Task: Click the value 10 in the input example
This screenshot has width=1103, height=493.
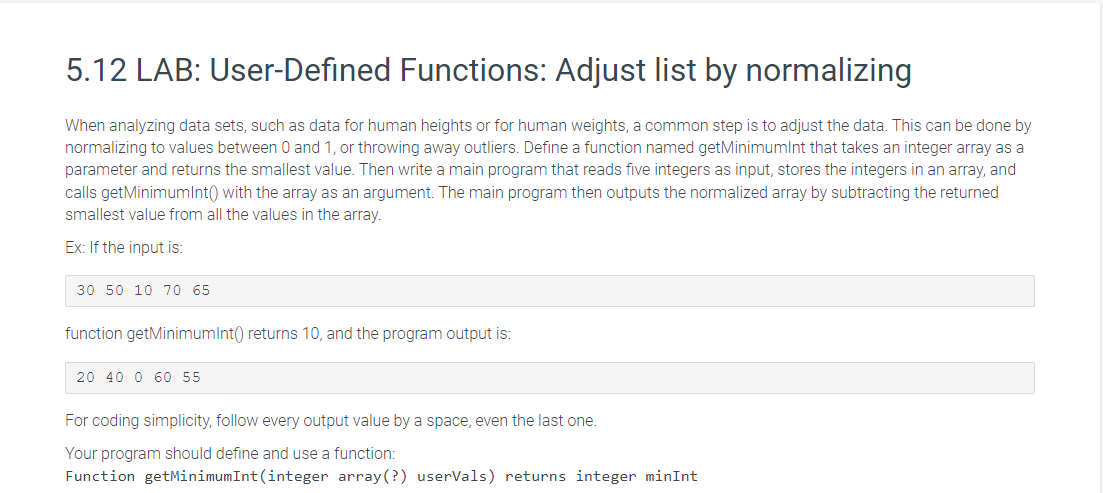Action: 143,290
